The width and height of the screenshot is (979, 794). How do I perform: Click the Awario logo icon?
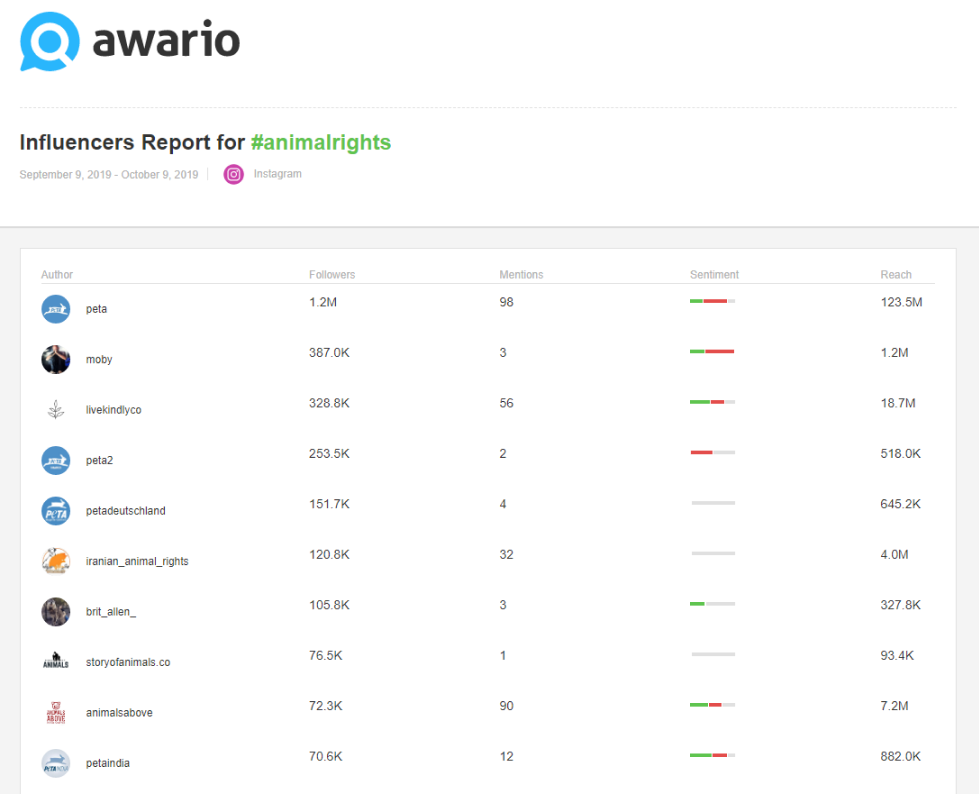coord(50,41)
